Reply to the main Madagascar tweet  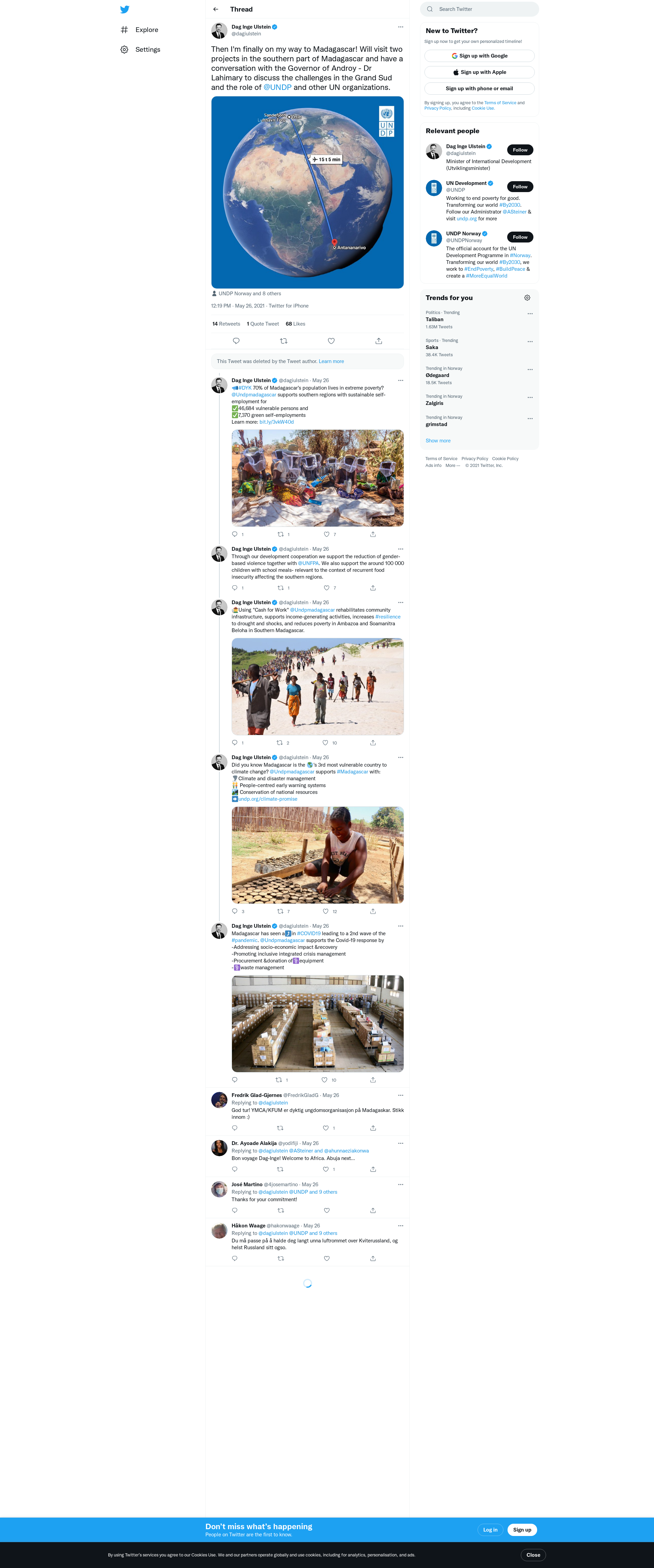pos(236,341)
